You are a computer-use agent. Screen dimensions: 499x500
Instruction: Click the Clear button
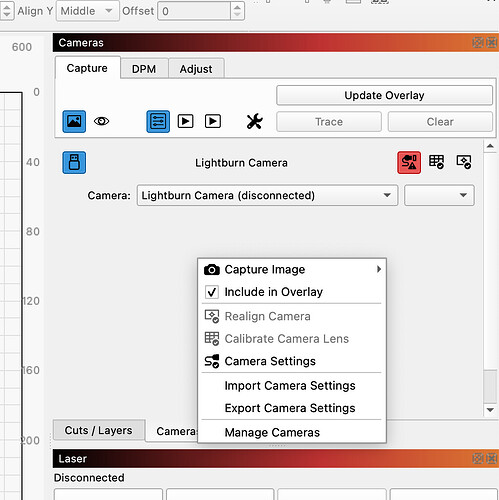coord(440,122)
